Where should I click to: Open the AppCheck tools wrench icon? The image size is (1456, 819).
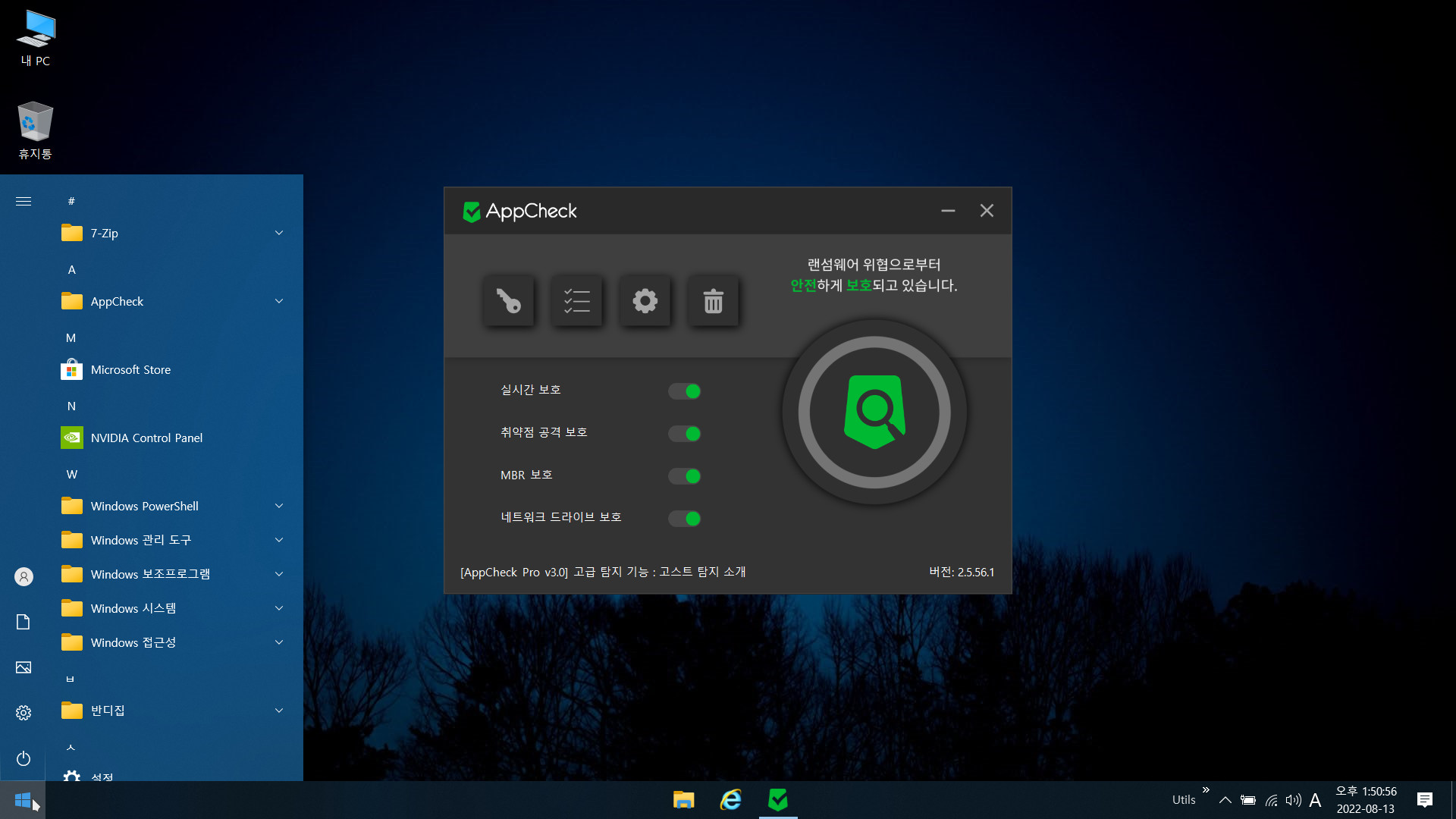[508, 301]
